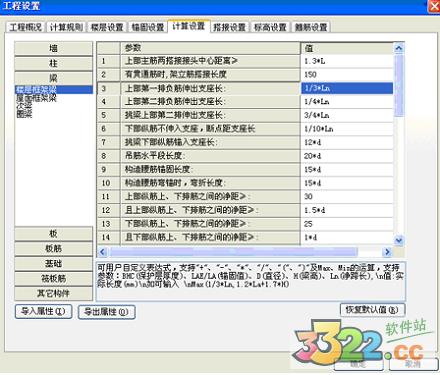Screen dimensions: 440x375
Task: Click the horizontal scrollbar right arrow
Action: (387, 252)
